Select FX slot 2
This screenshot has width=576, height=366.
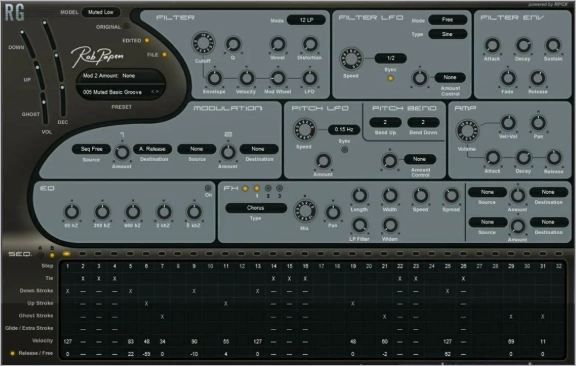pyautogui.click(x=268, y=189)
